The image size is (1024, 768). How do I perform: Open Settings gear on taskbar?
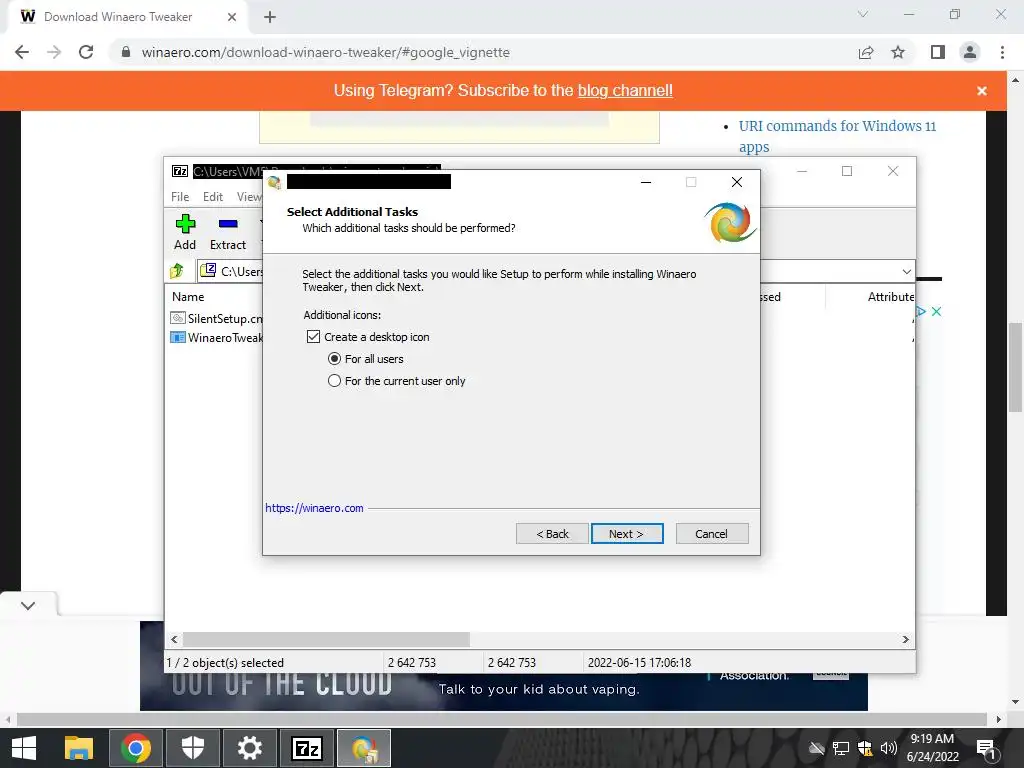[249, 748]
